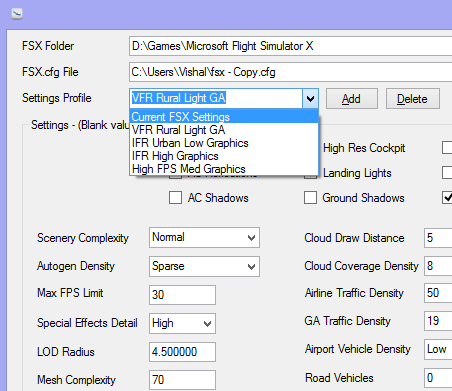Expand the Autogen Density dropdown
This screenshot has width=452, height=391.
pos(251,266)
